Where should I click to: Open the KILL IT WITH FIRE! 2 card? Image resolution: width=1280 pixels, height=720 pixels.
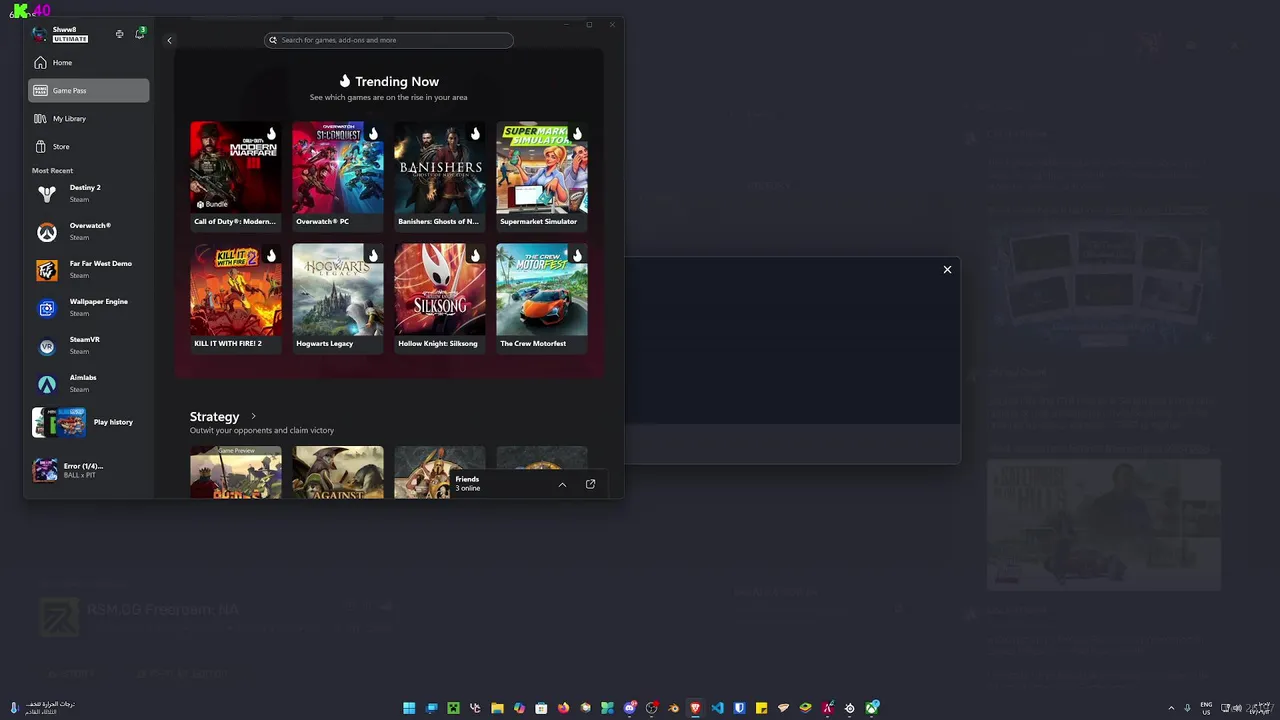(236, 298)
